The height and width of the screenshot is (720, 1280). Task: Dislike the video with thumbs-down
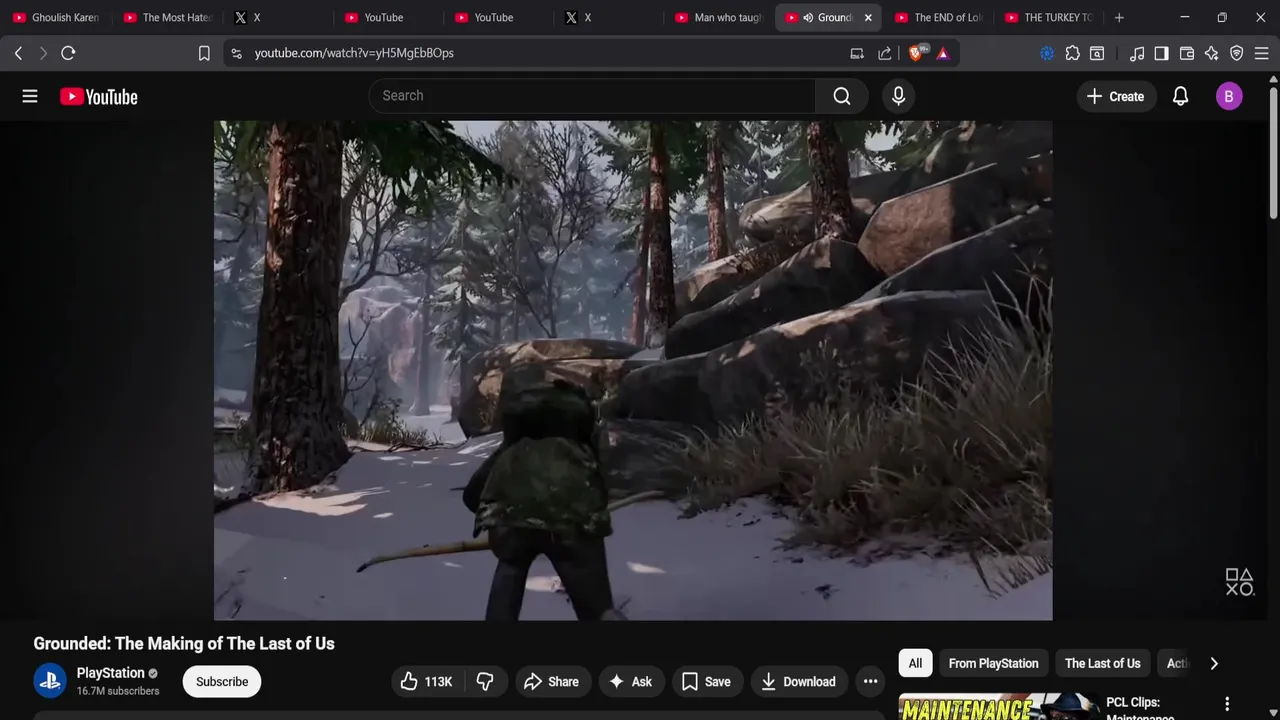point(485,682)
